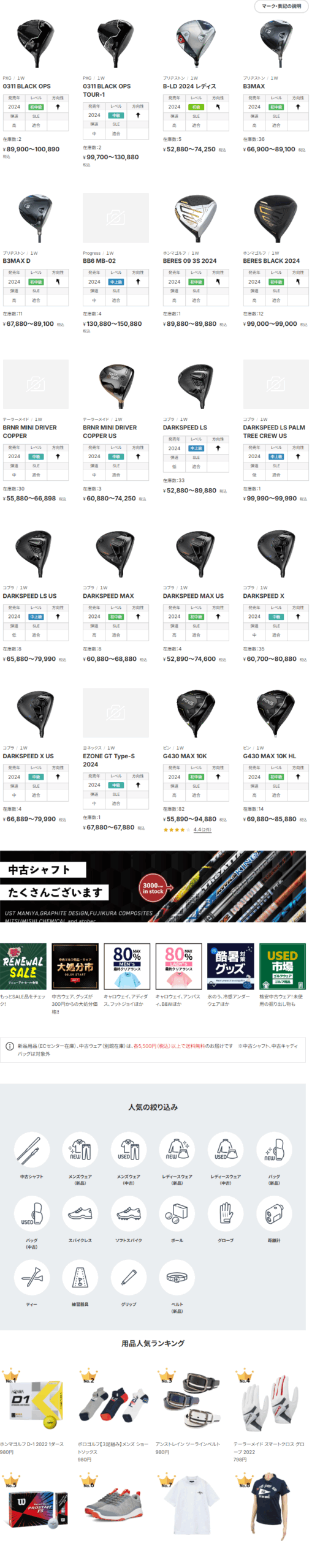
Task: Select the ボール category icon
Action: (177, 1213)
